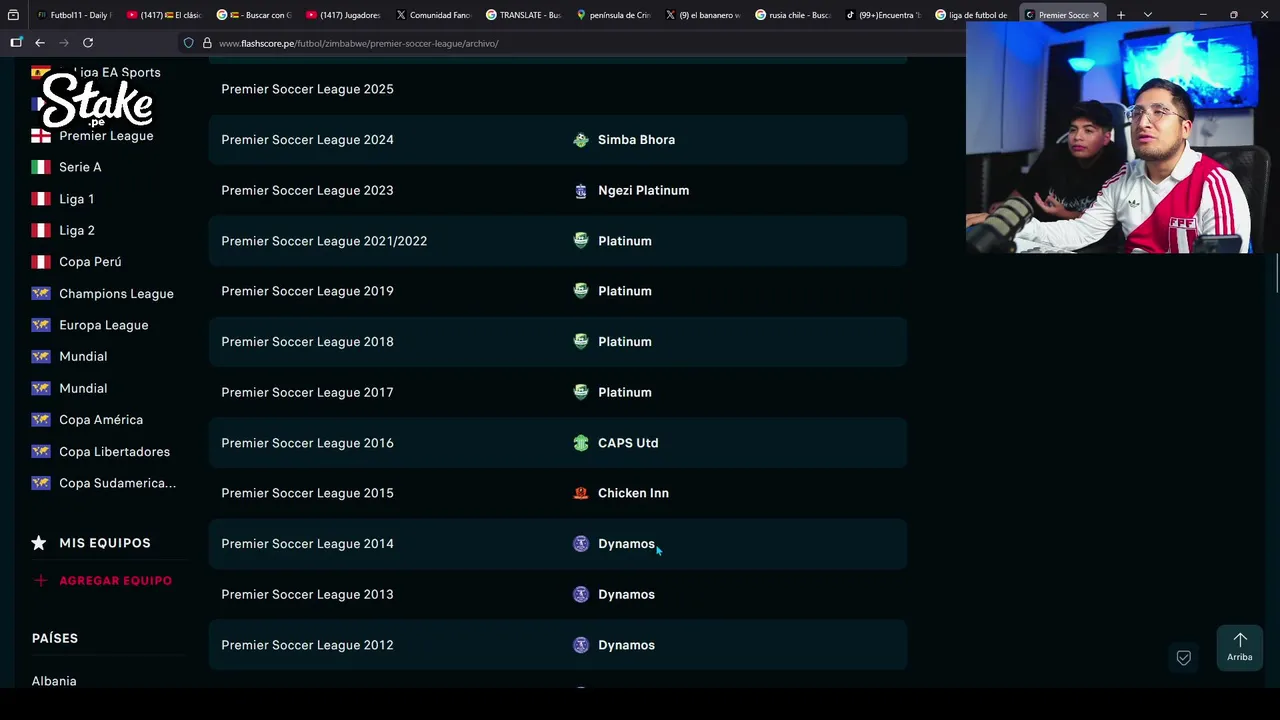This screenshot has width=1280, height=720.
Task: Open Premier Soccer League 2021/2022
Action: 324,241
